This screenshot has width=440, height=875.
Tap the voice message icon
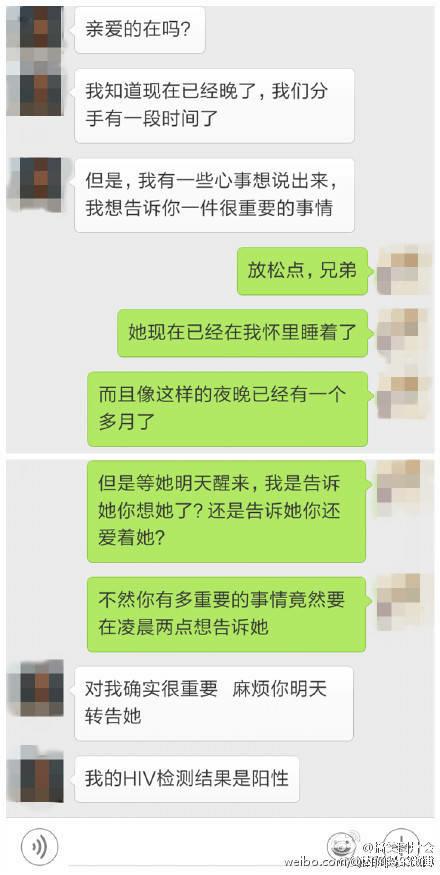[39, 847]
